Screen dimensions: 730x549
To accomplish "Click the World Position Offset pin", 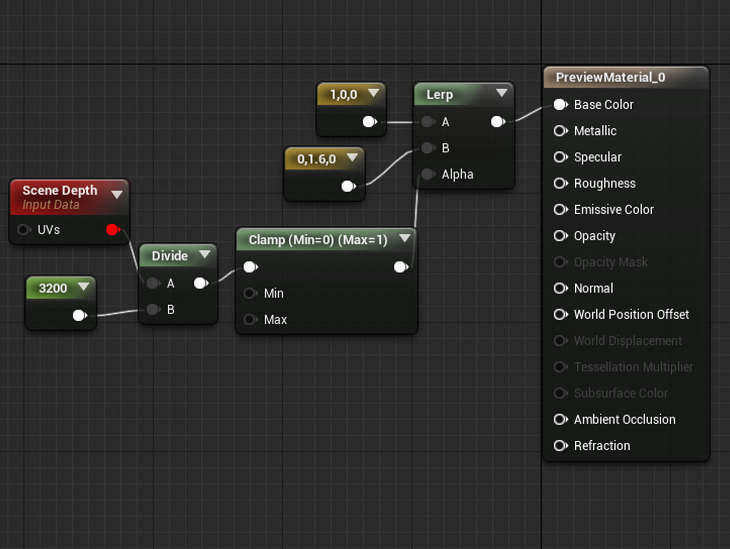I will pos(560,315).
